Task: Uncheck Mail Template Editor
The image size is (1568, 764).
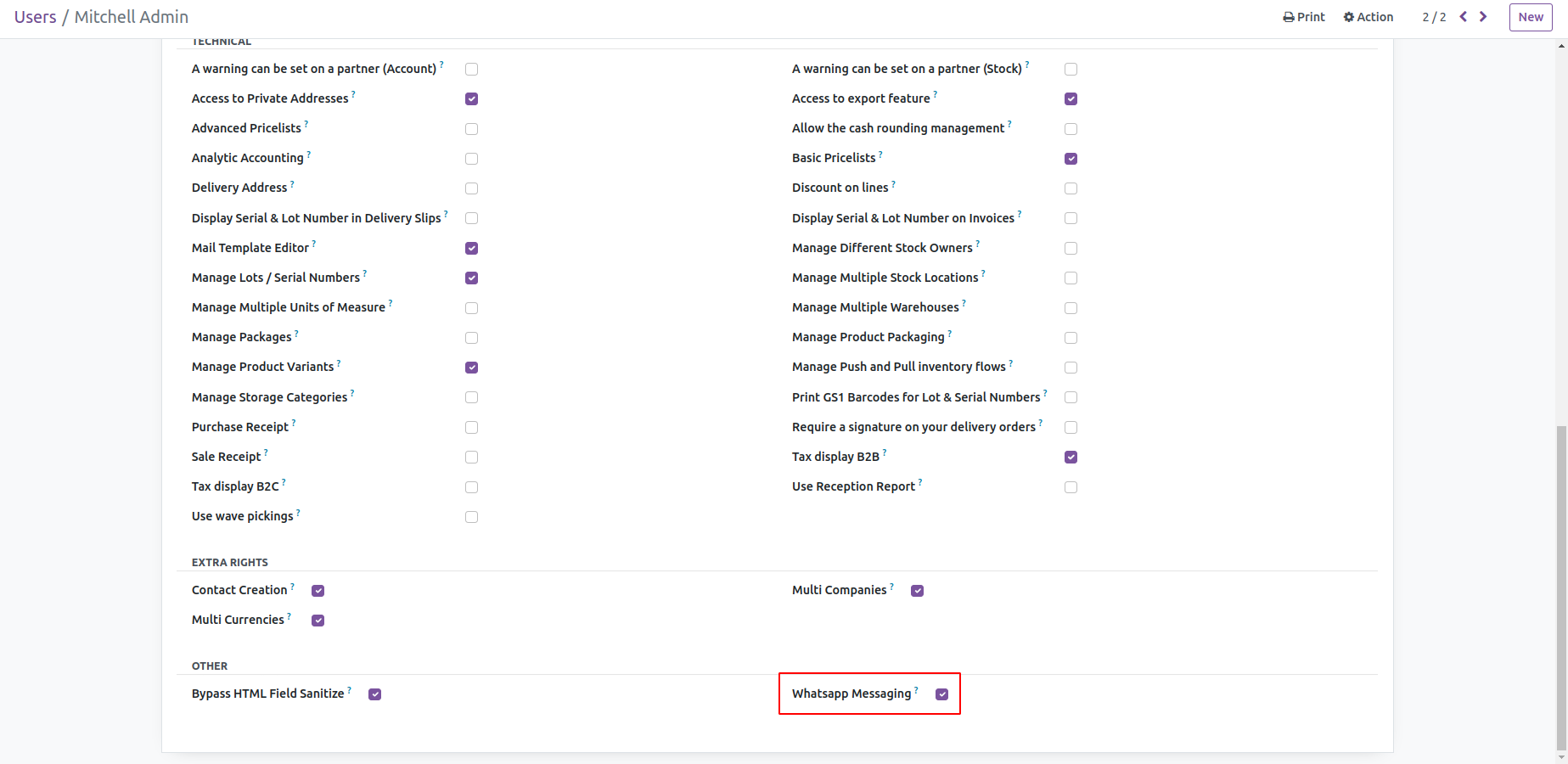Action: 471,249
